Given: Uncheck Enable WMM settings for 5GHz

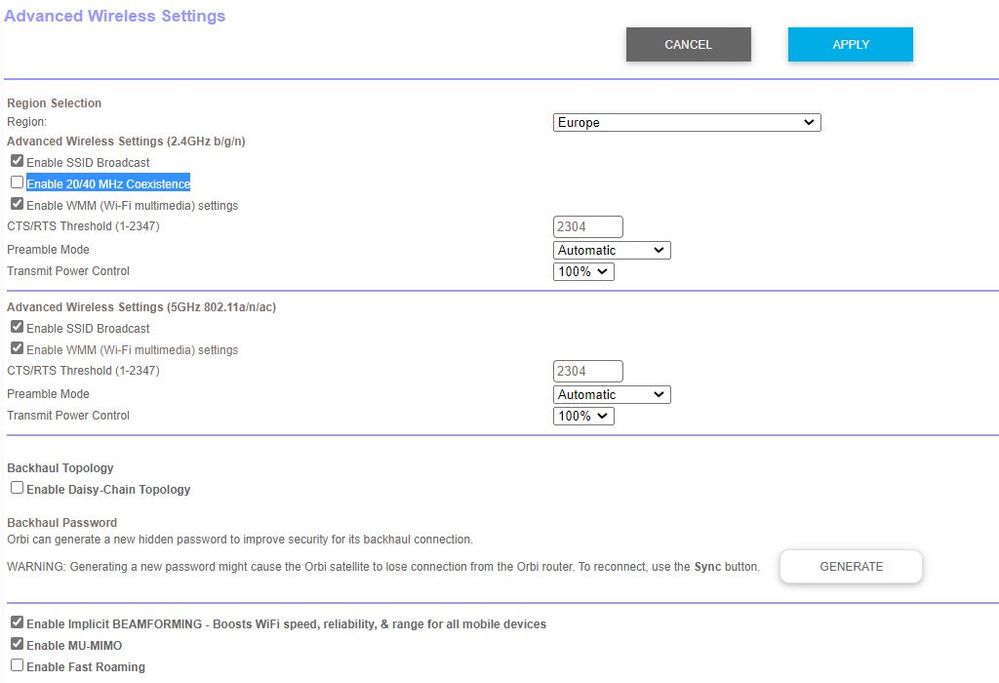Looking at the screenshot, I should (x=16, y=348).
